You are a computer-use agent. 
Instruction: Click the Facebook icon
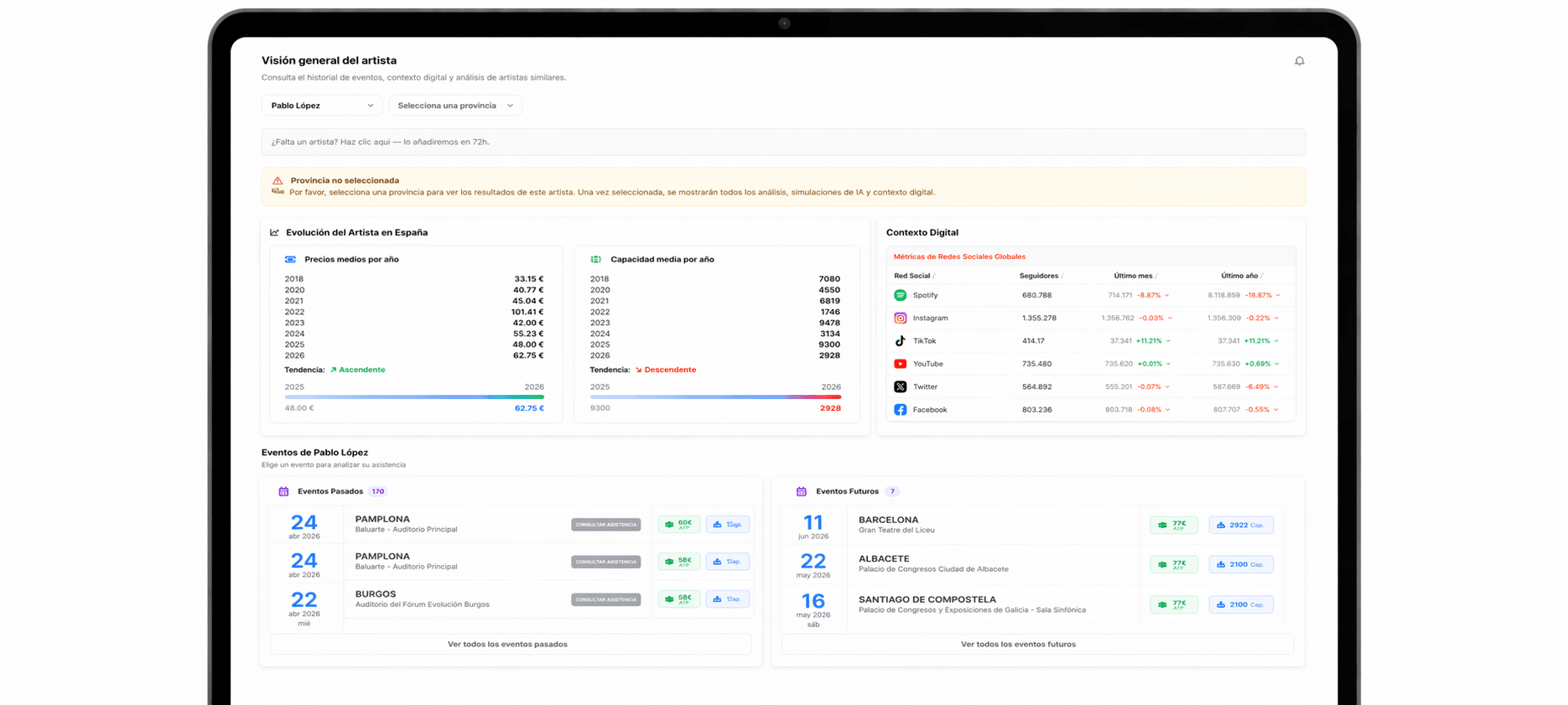(900, 410)
